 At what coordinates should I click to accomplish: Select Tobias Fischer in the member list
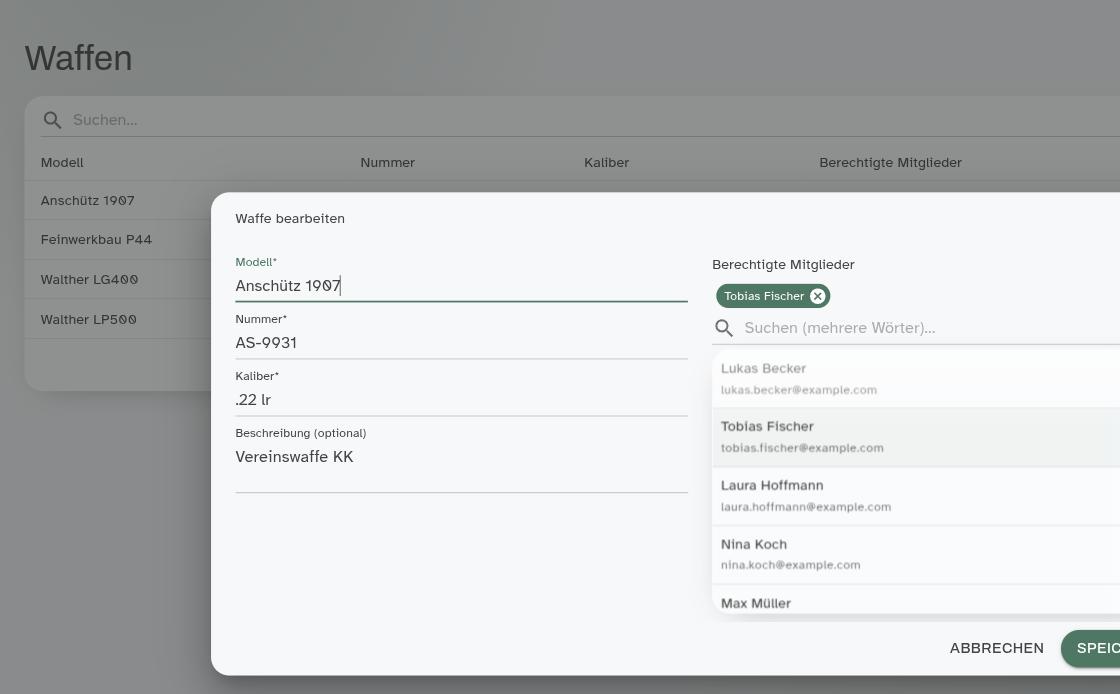[916, 437]
